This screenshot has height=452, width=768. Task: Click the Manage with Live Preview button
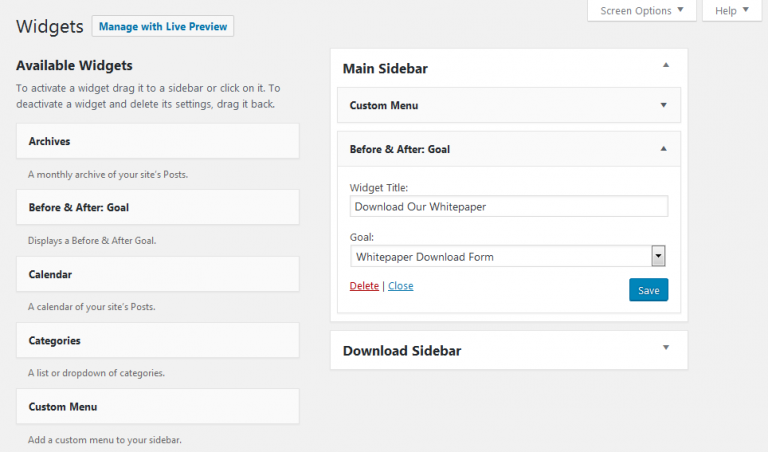point(162,26)
